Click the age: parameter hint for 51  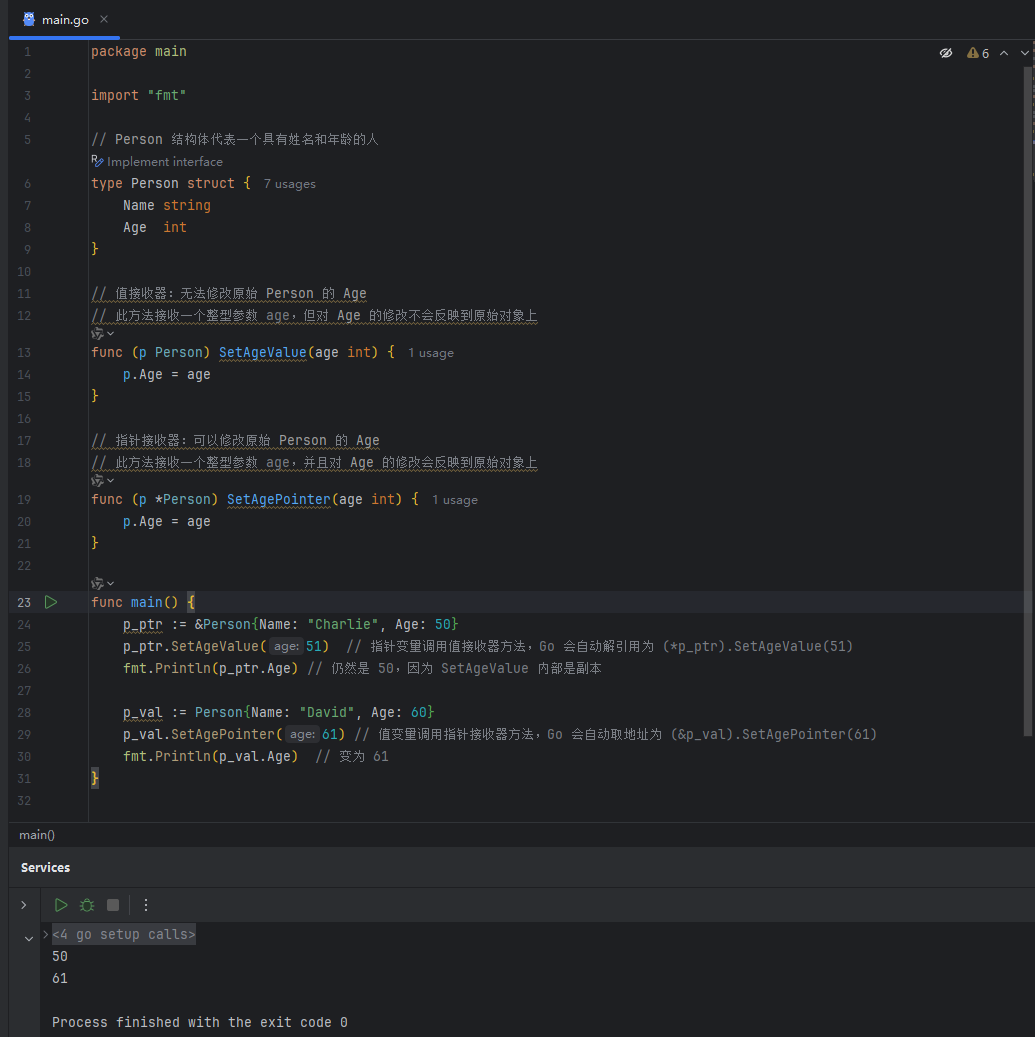pos(286,646)
